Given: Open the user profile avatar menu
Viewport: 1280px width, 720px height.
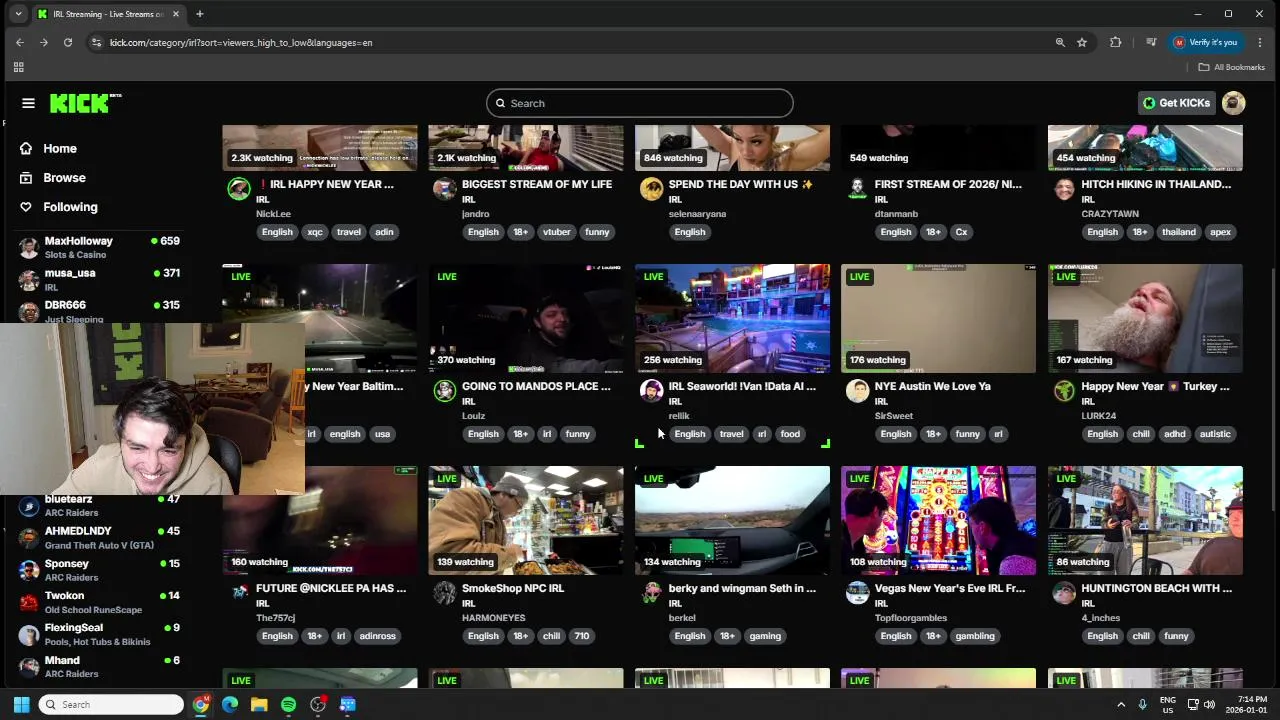Looking at the screenshot, I should (x=1234, y=103).
